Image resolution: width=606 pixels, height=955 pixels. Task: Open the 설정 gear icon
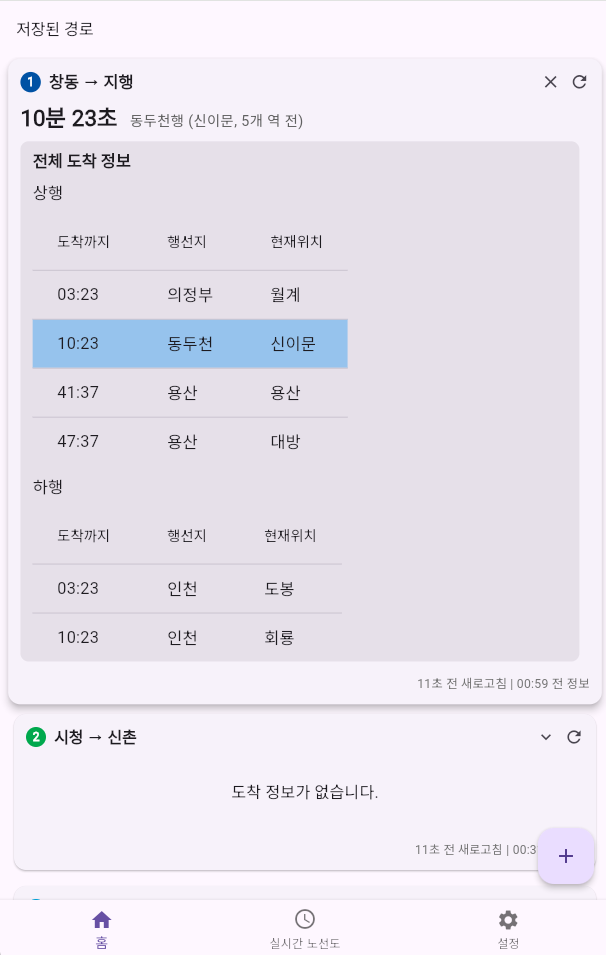pyautogui.click(x=508, y=919)
